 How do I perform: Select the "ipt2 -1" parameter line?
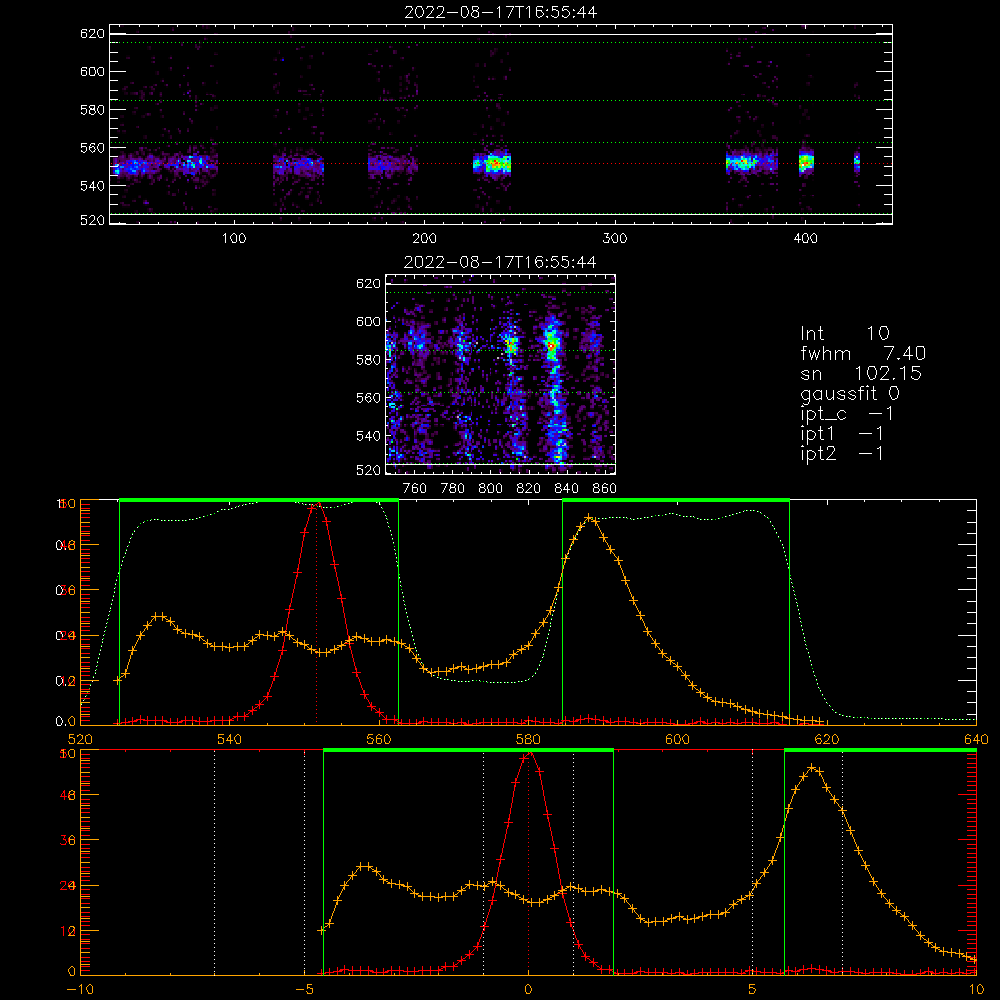[x=842, y=453]
